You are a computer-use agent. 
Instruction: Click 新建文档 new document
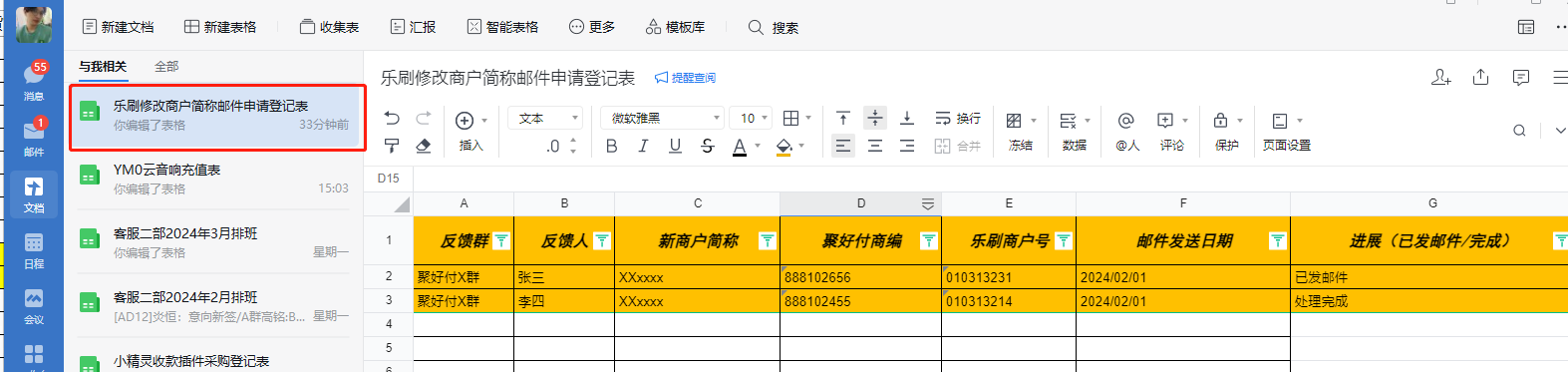point(118,27)
